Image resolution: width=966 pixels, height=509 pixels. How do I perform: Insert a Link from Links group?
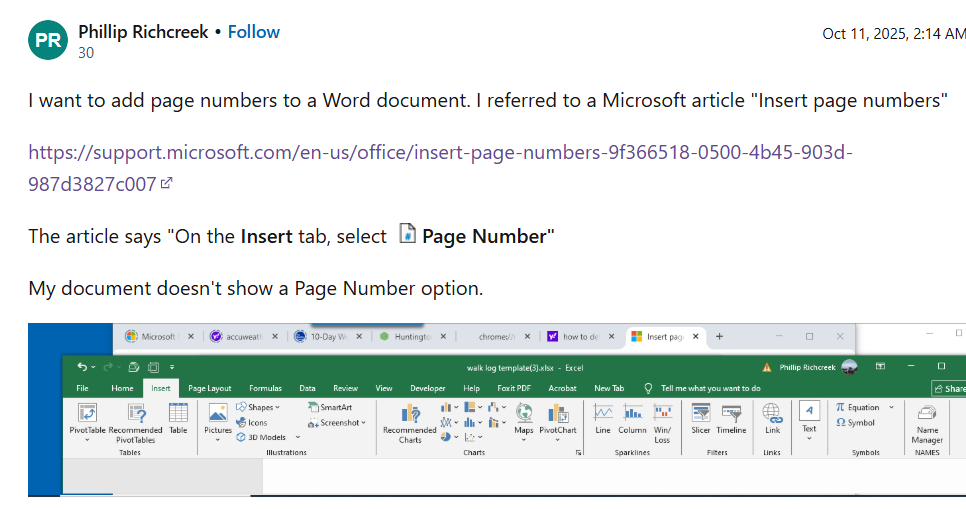pos(773,419)
